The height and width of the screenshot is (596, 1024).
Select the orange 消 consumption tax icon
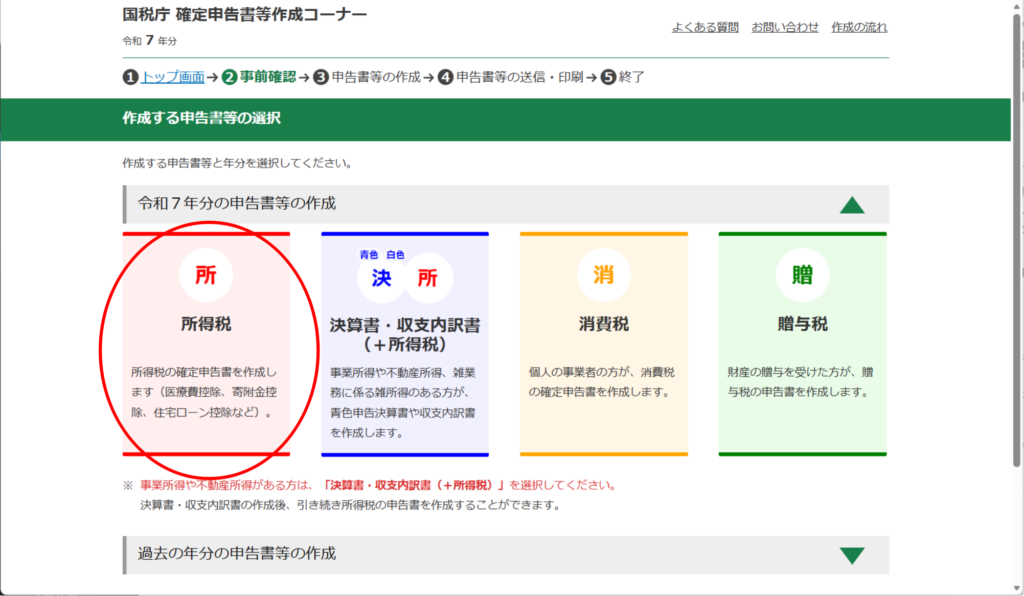(604, 276)
